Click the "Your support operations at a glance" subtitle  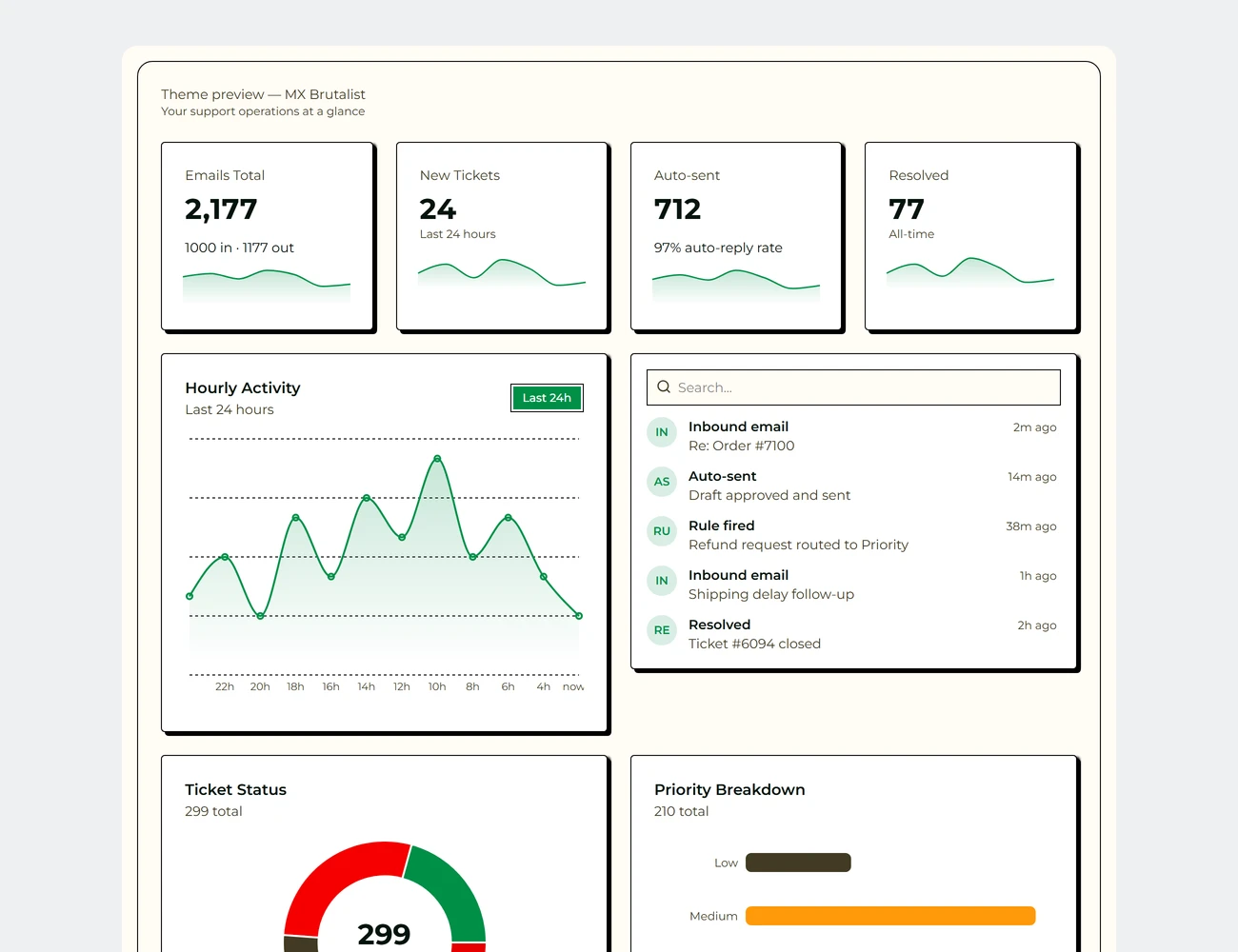tap(263, 111)
